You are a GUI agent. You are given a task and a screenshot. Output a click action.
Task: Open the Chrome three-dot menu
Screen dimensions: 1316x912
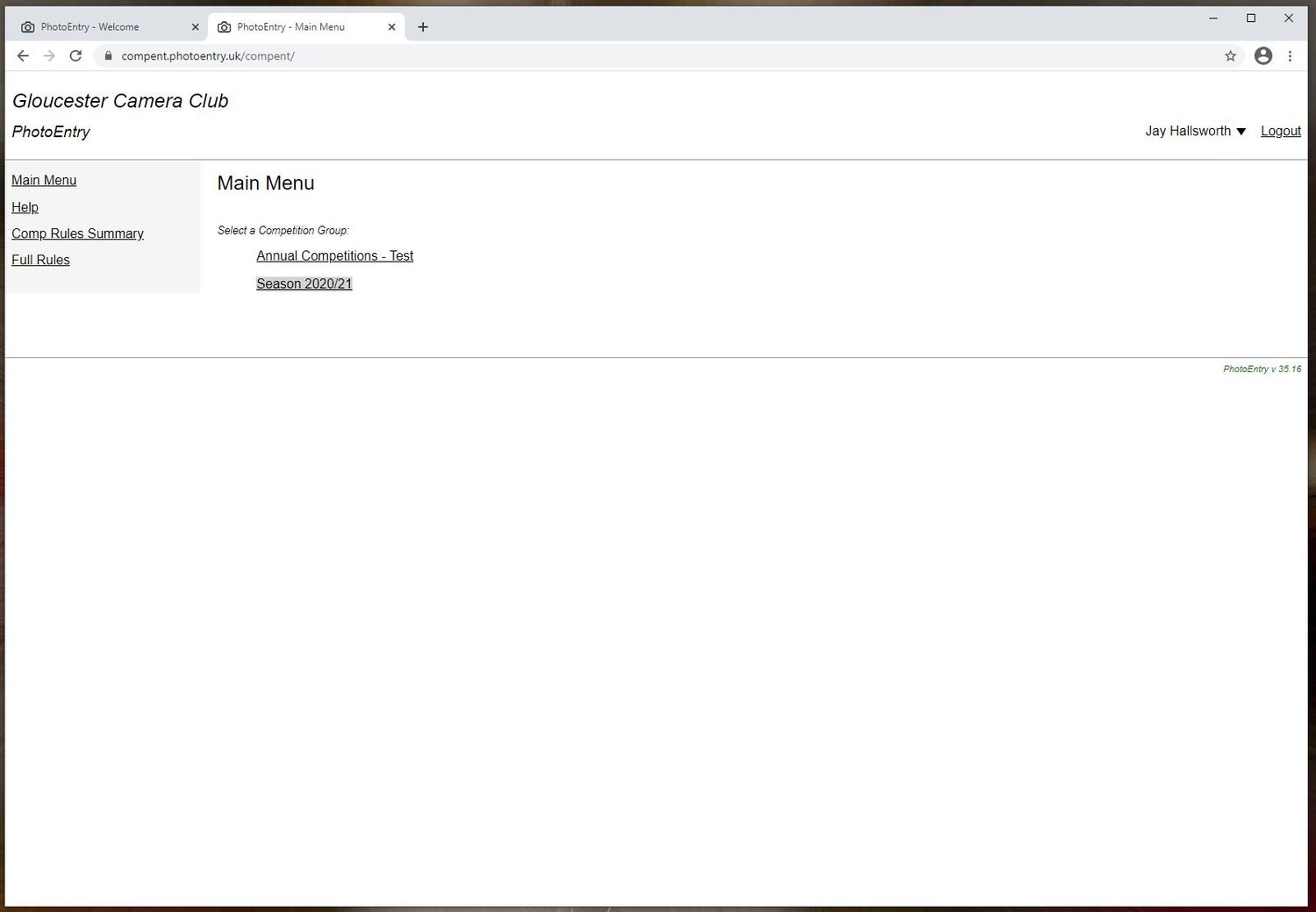click(1290, 56)
